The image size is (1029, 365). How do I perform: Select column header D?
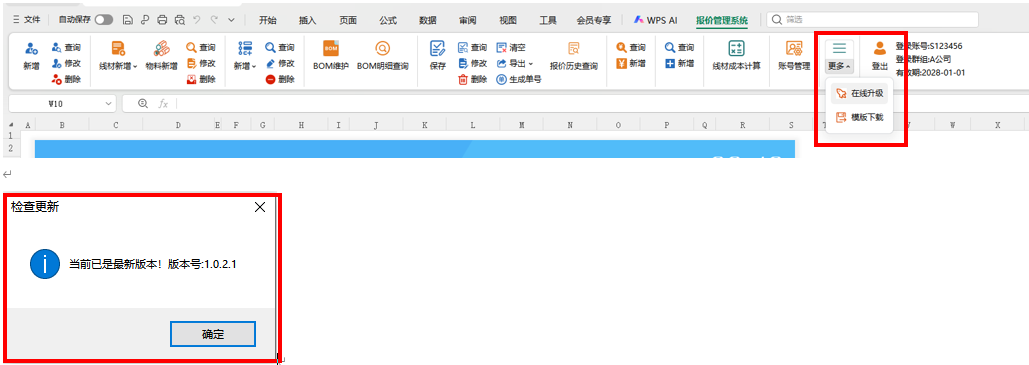point(178,124)
